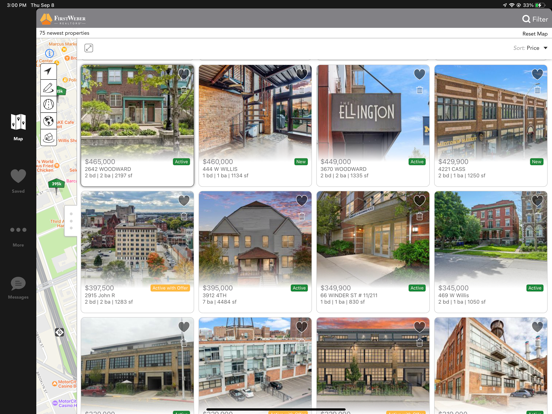This screenshot has height=414, width=552.
Task: Favorite the bottom-row third listing heart
Action: (x=419, y=327)
